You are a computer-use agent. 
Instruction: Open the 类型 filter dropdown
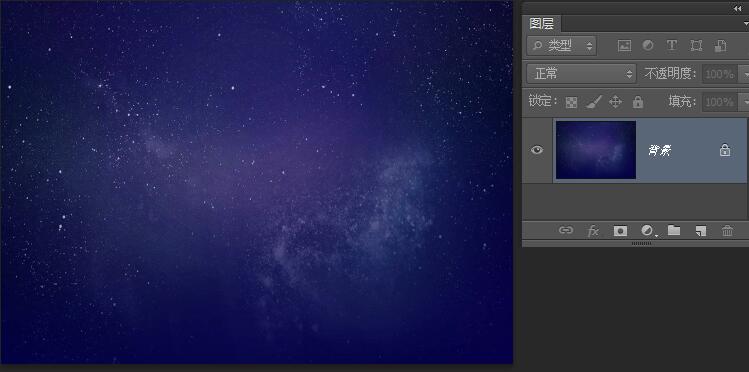coord(562,46)
